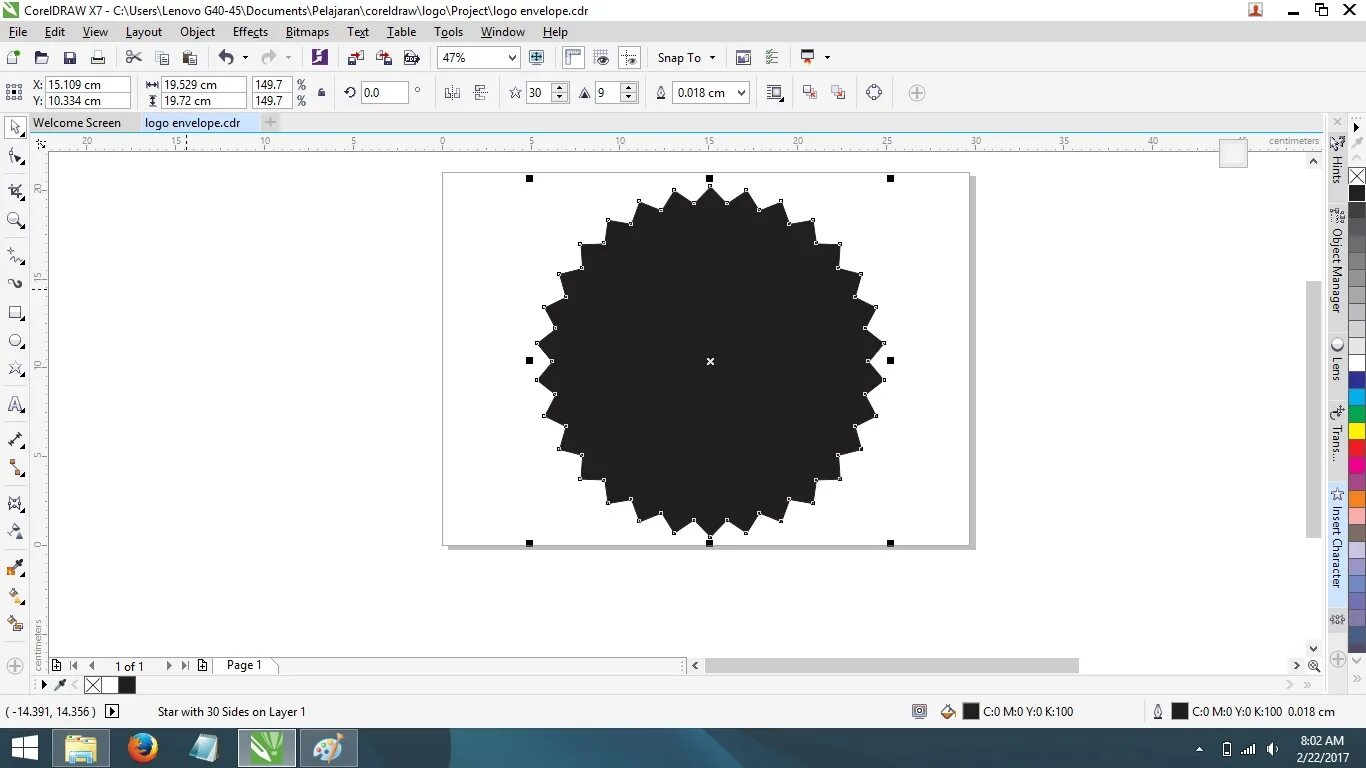Open the Object Manager docker tab
The width and height of the screenshot is (1366, 768).
[x=1337, y=262]
